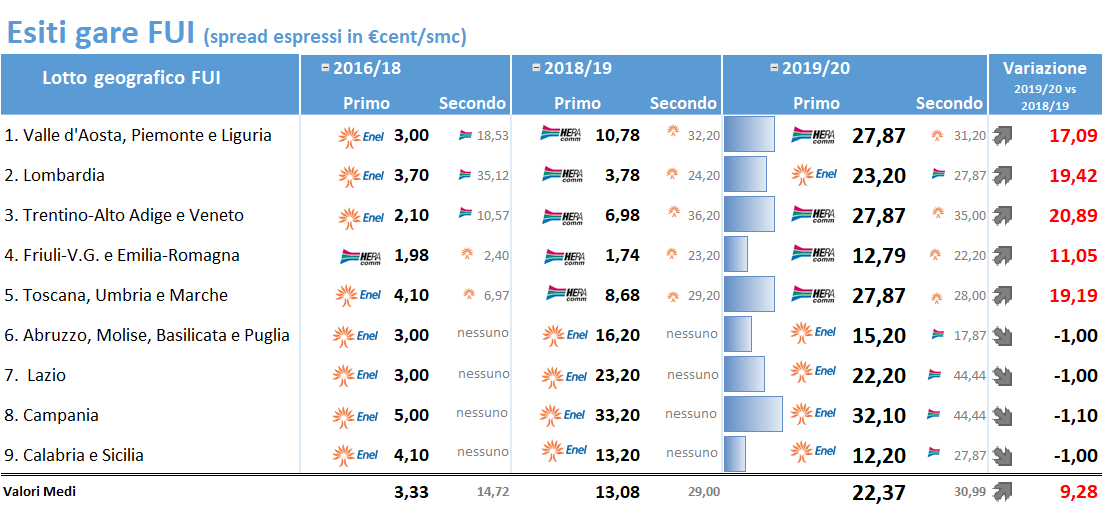Screen dimensions: 1102x508
Task: Click the Enel logo in Lazio's 2019/20 Primo cell
Action: click(x=814, y=375)
